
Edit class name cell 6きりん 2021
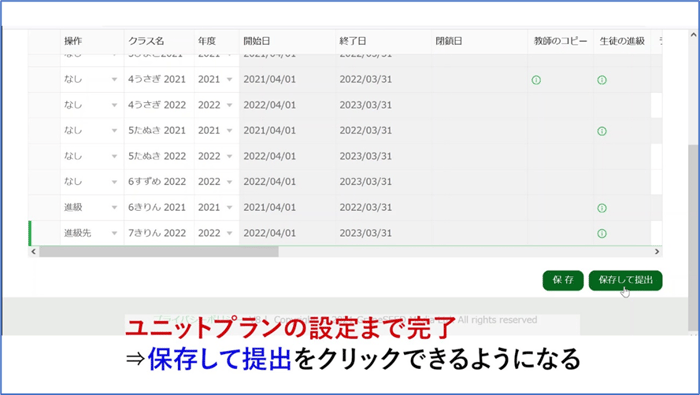(159, 208)
